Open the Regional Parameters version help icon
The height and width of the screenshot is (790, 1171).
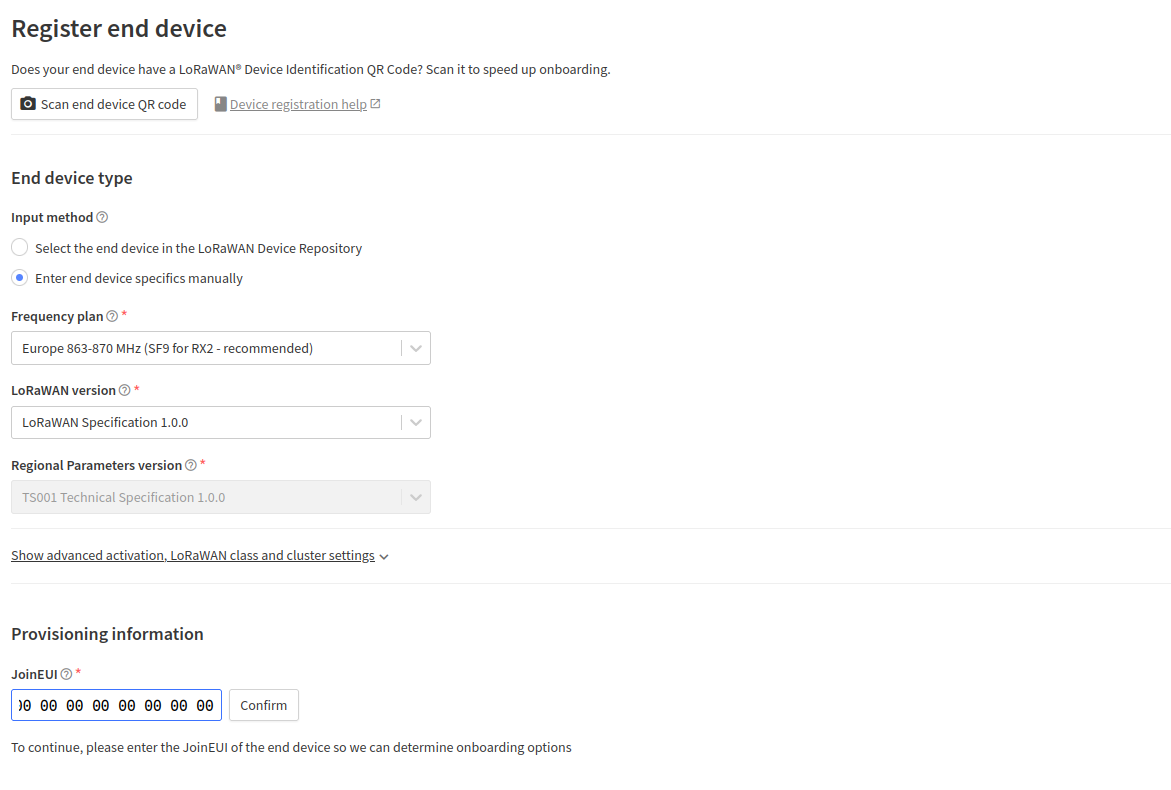coord(191,465)
